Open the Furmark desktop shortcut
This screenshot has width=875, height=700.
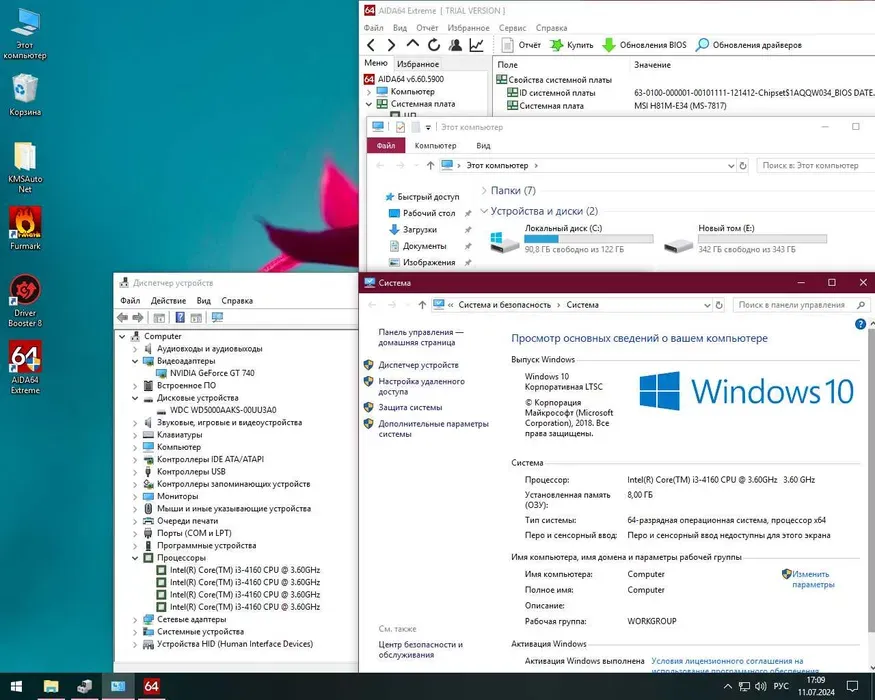[x=25, y=228]
